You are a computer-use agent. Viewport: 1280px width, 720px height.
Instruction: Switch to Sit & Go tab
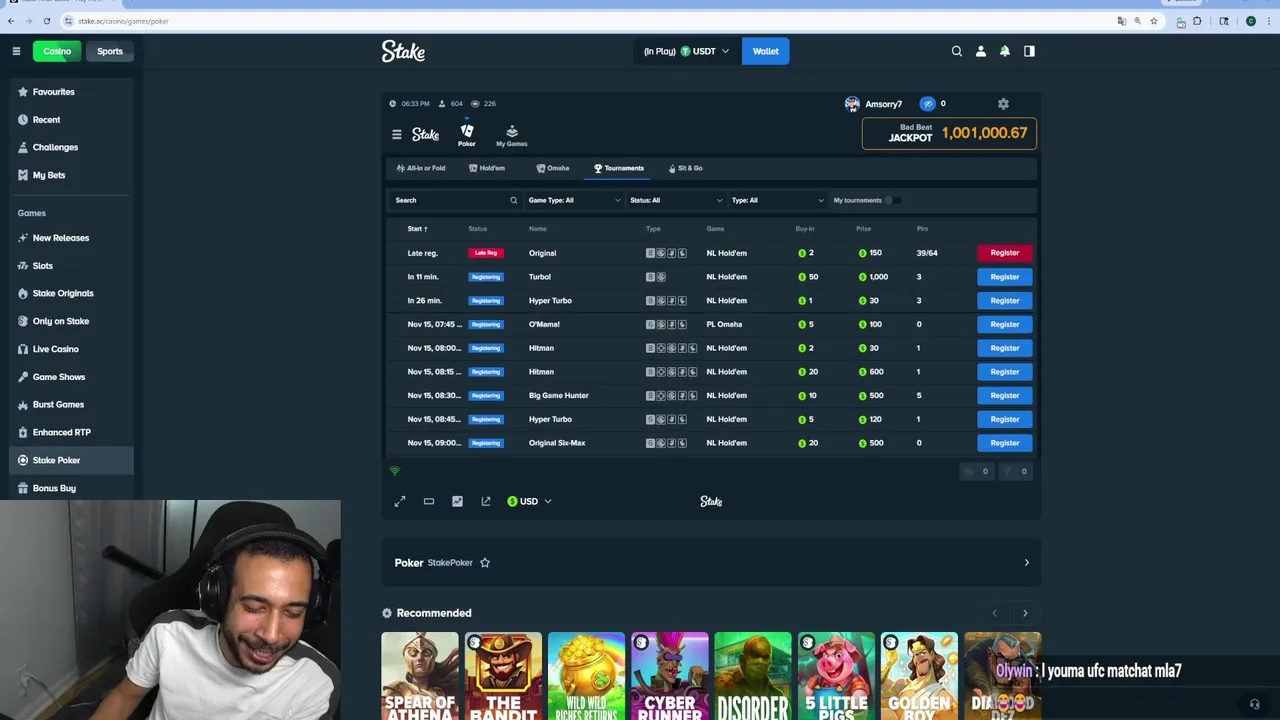tap(686, 168)
